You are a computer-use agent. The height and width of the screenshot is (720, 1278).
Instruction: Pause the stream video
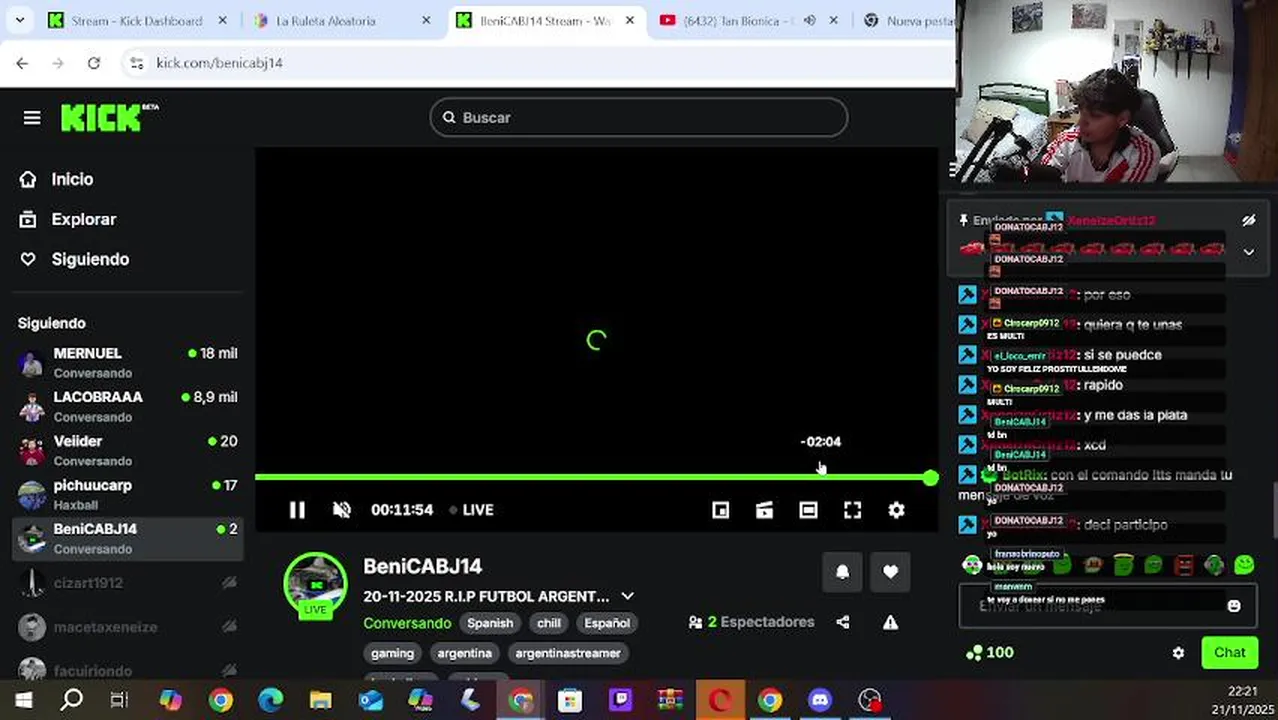[x=297, y=510]
